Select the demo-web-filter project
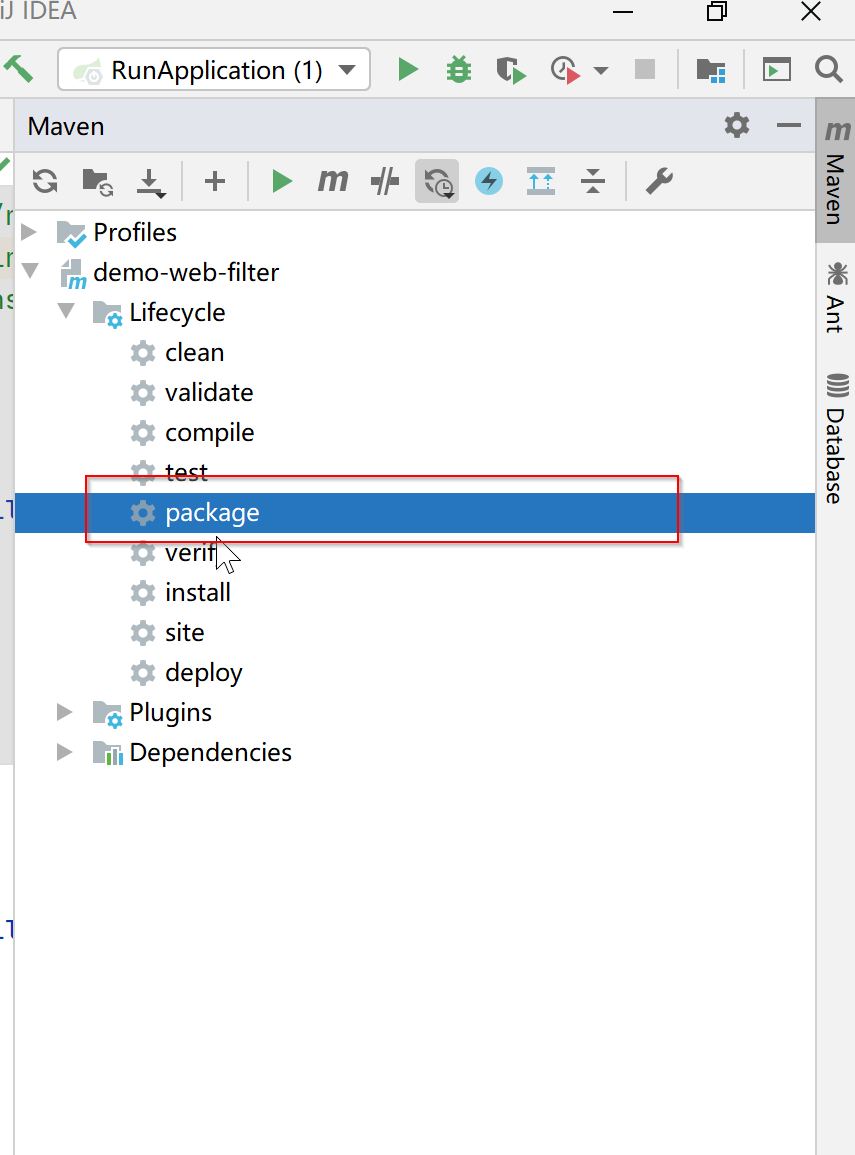 [186, 273]
